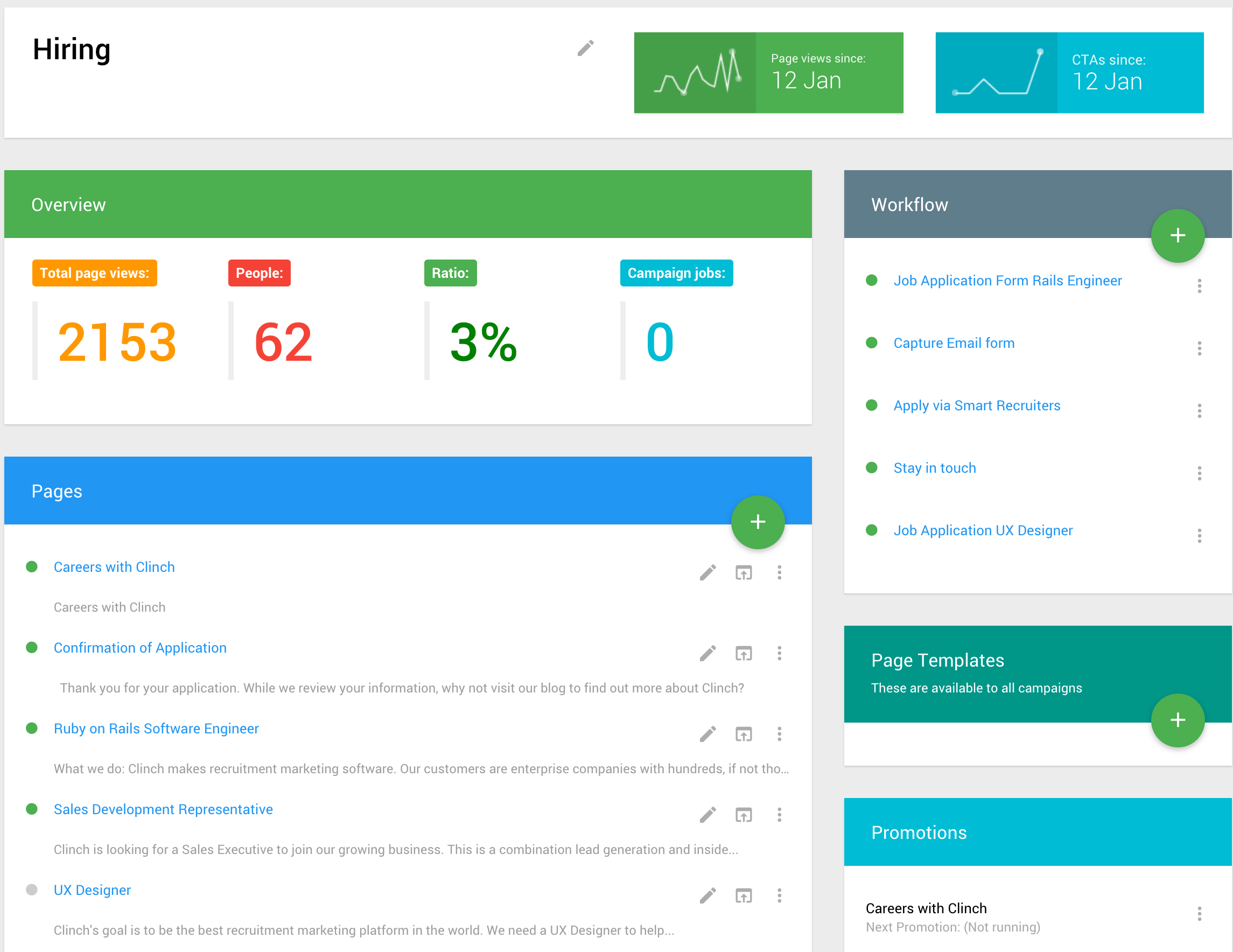This screenshot has width=1233, height=952.
Task: Preview Sales Development Representative page
Action: (744, 815)
